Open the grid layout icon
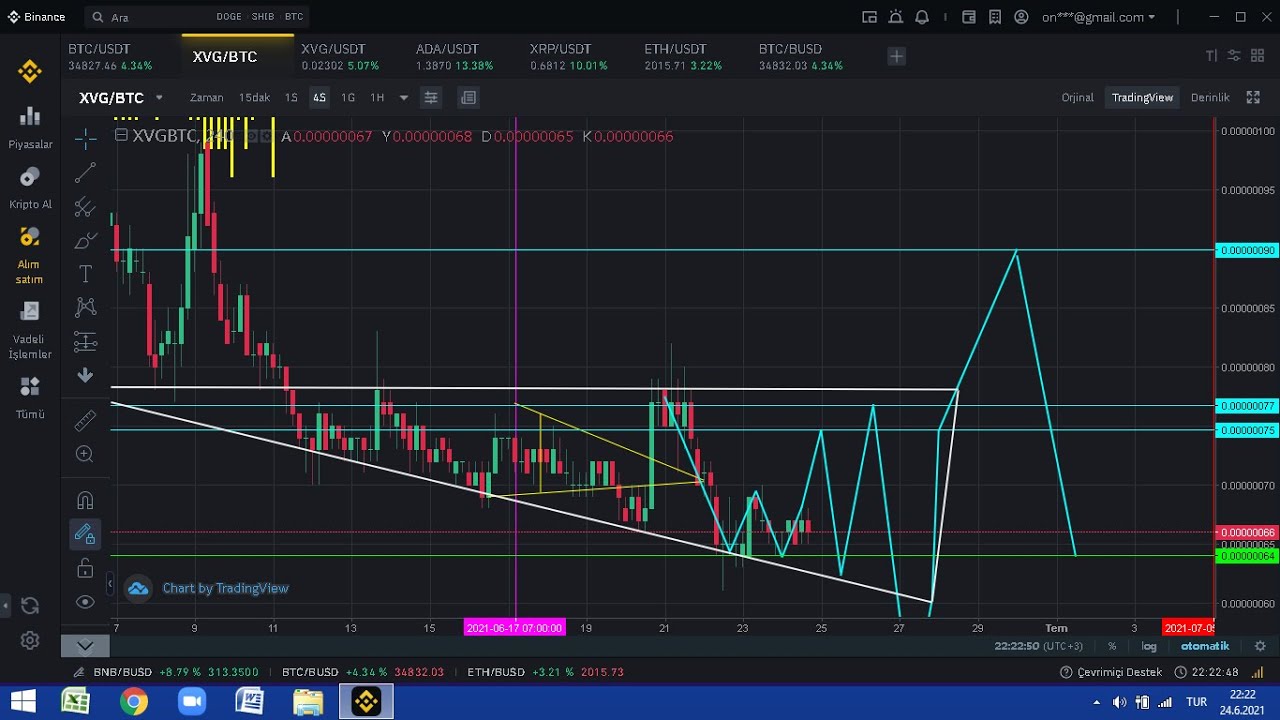This screenshot has height=720, width=1280. [1259, 56]
